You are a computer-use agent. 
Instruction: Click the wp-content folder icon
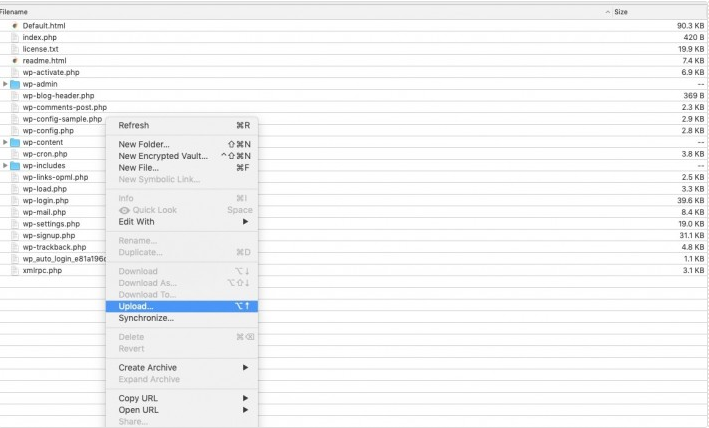coord(15,142)
